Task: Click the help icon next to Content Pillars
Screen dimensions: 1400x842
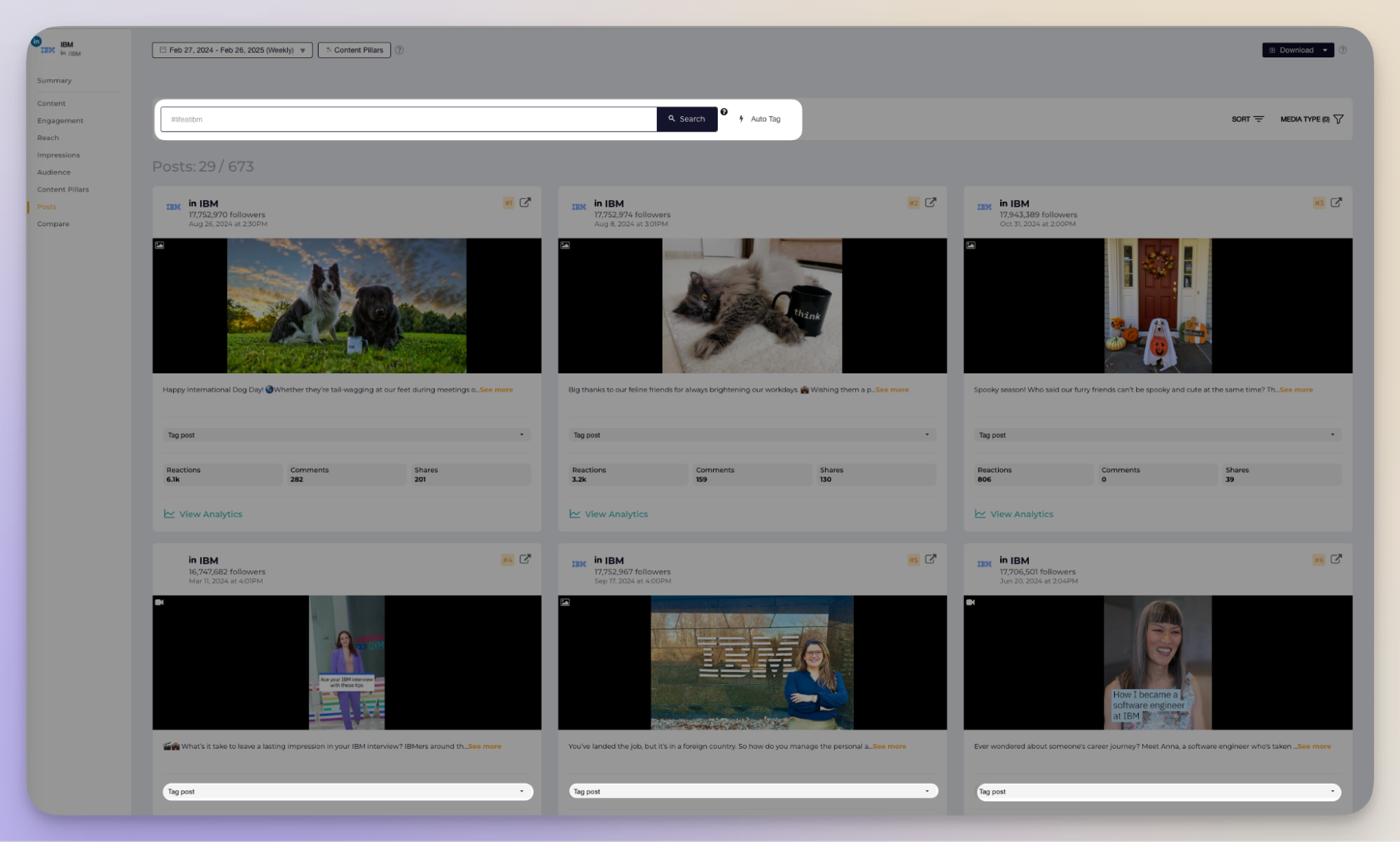Action: pyautogui.click(x=399, y=50)
